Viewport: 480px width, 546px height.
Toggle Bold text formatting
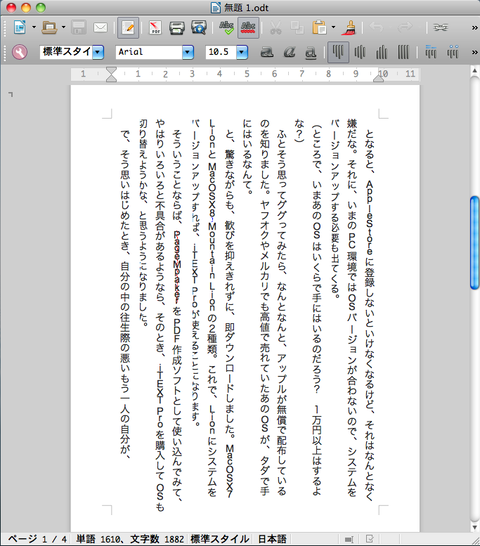[267, 52]
